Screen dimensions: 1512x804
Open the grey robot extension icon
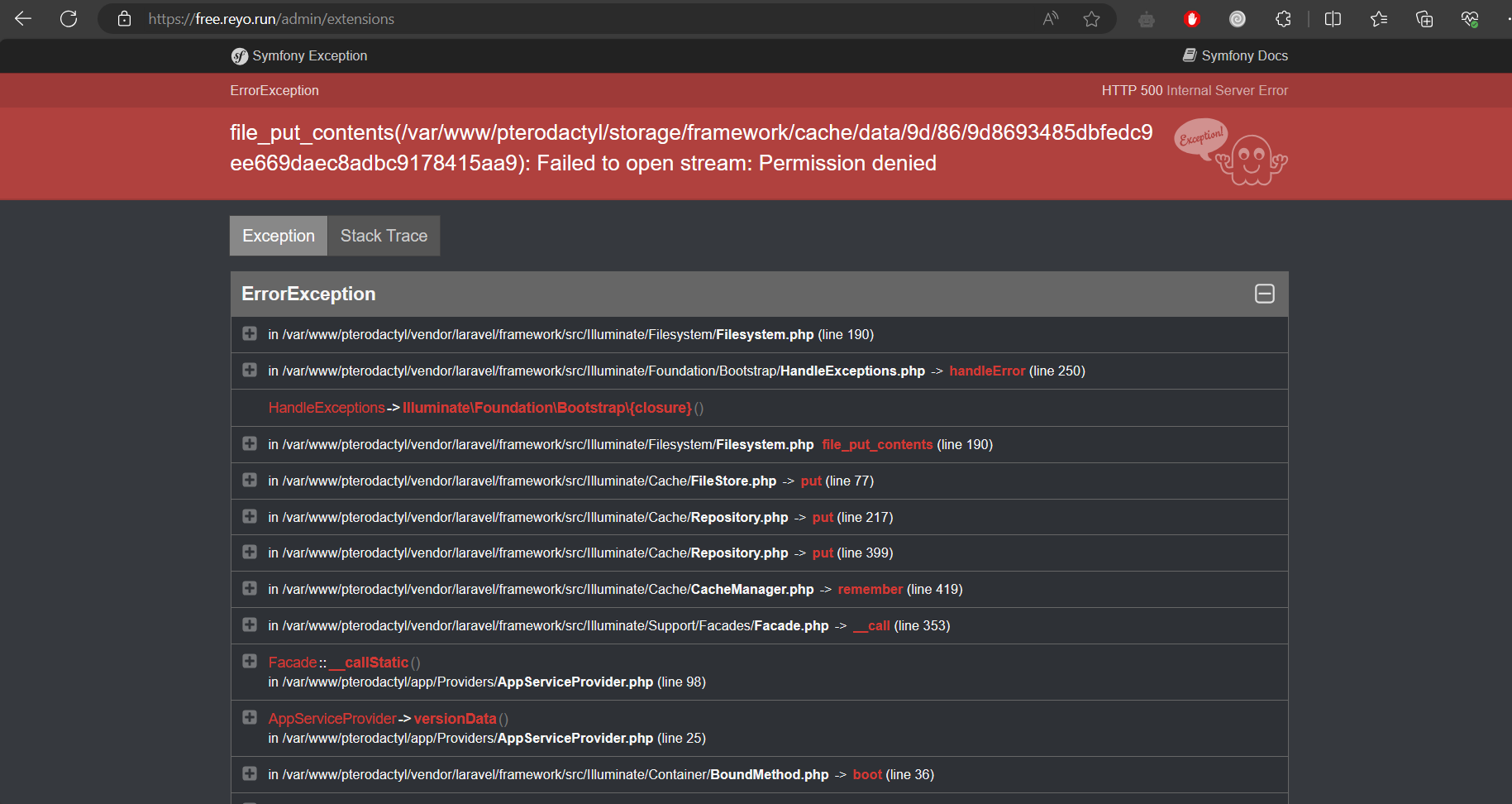click(1147, 19)
